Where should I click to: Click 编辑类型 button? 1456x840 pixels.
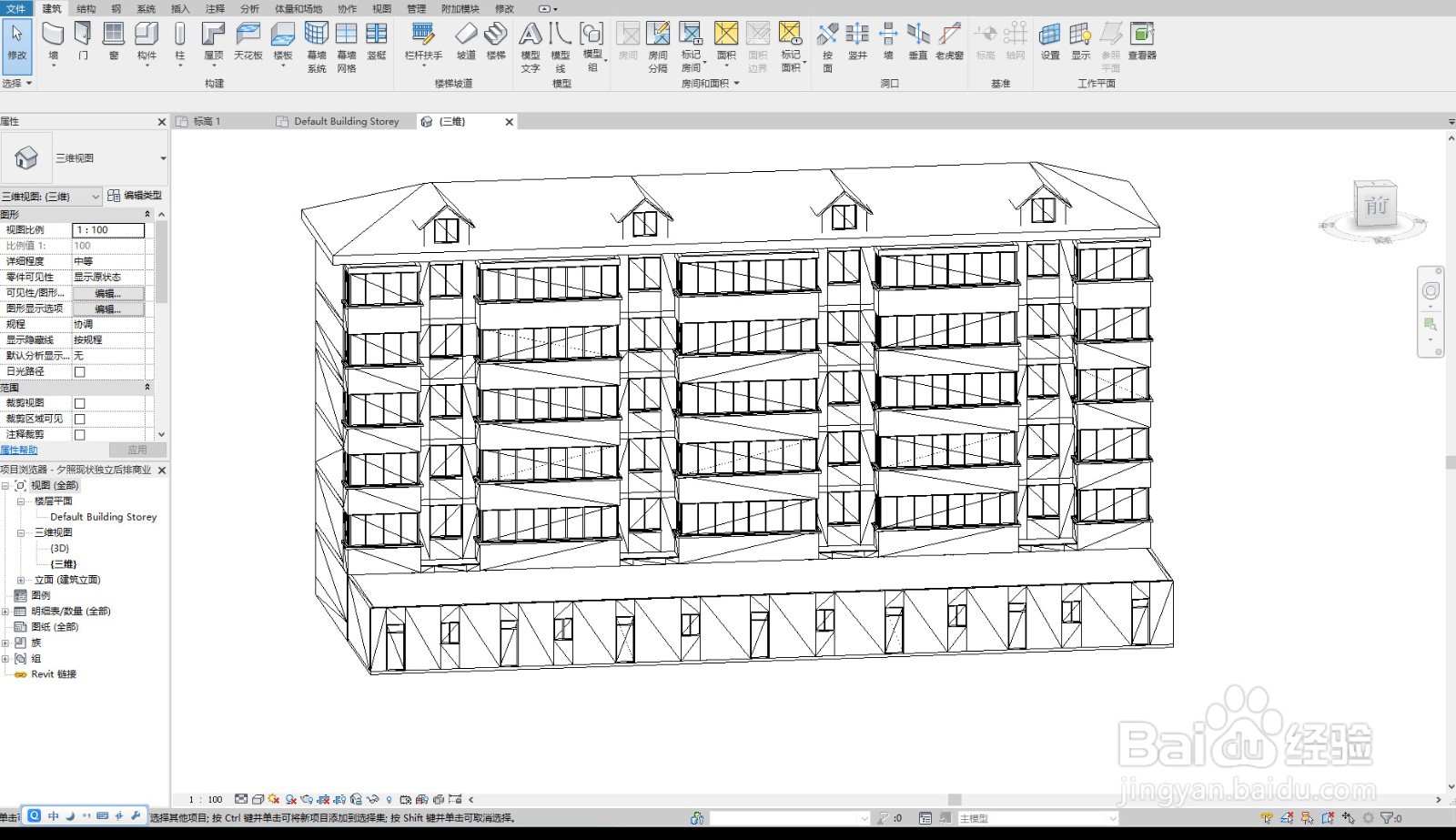(135, 196)
